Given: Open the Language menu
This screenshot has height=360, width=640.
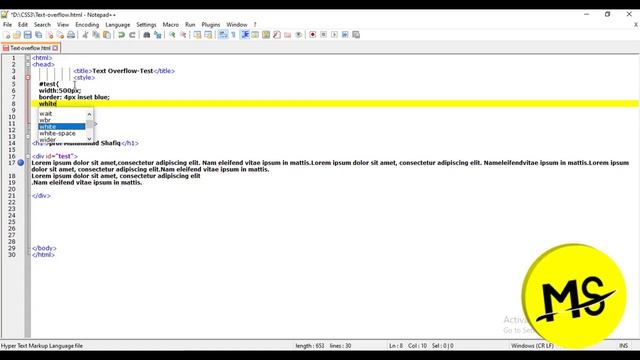Looking at the screenshot, I should pyautogui.click(x=118, y=25).
